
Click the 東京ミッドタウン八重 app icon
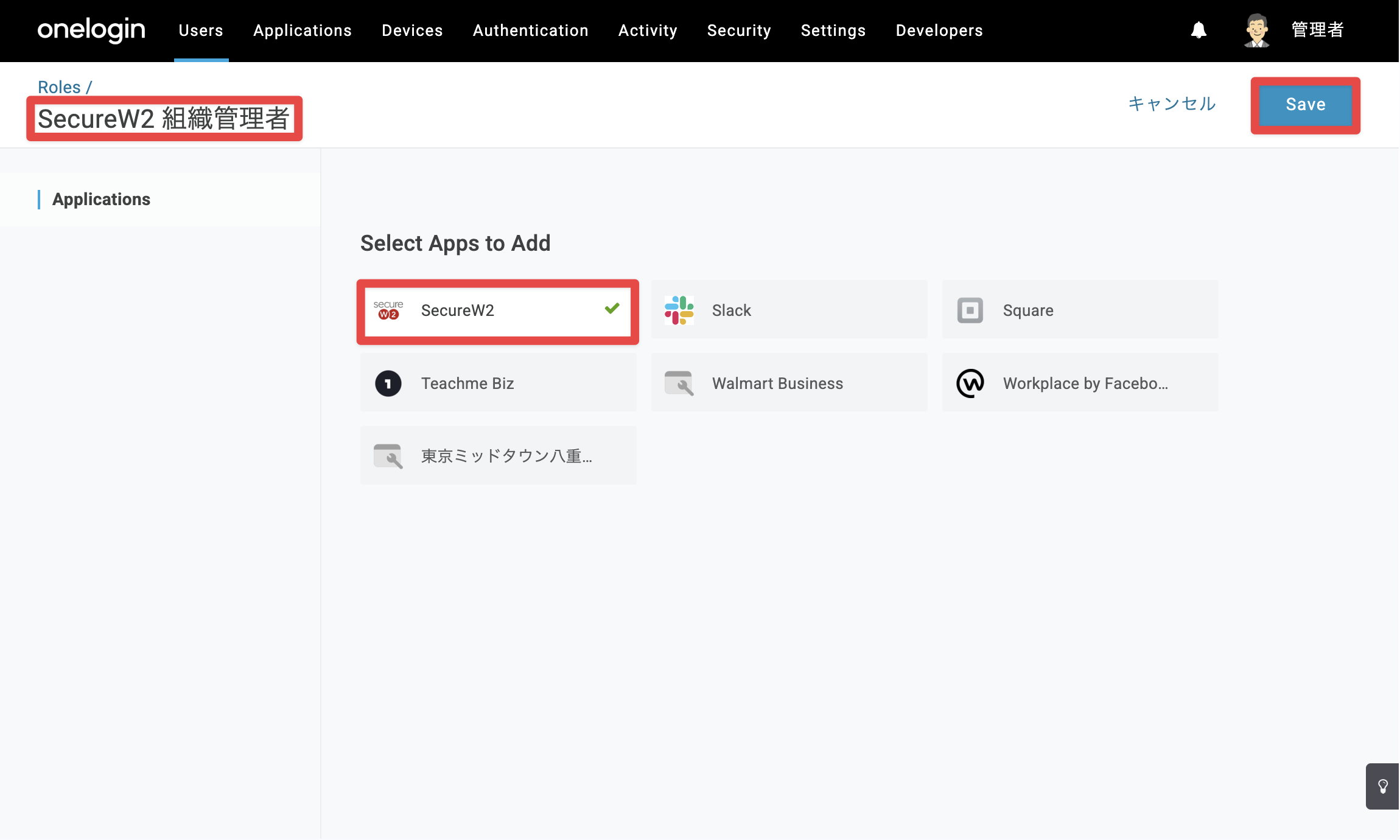tap(388, 456)
